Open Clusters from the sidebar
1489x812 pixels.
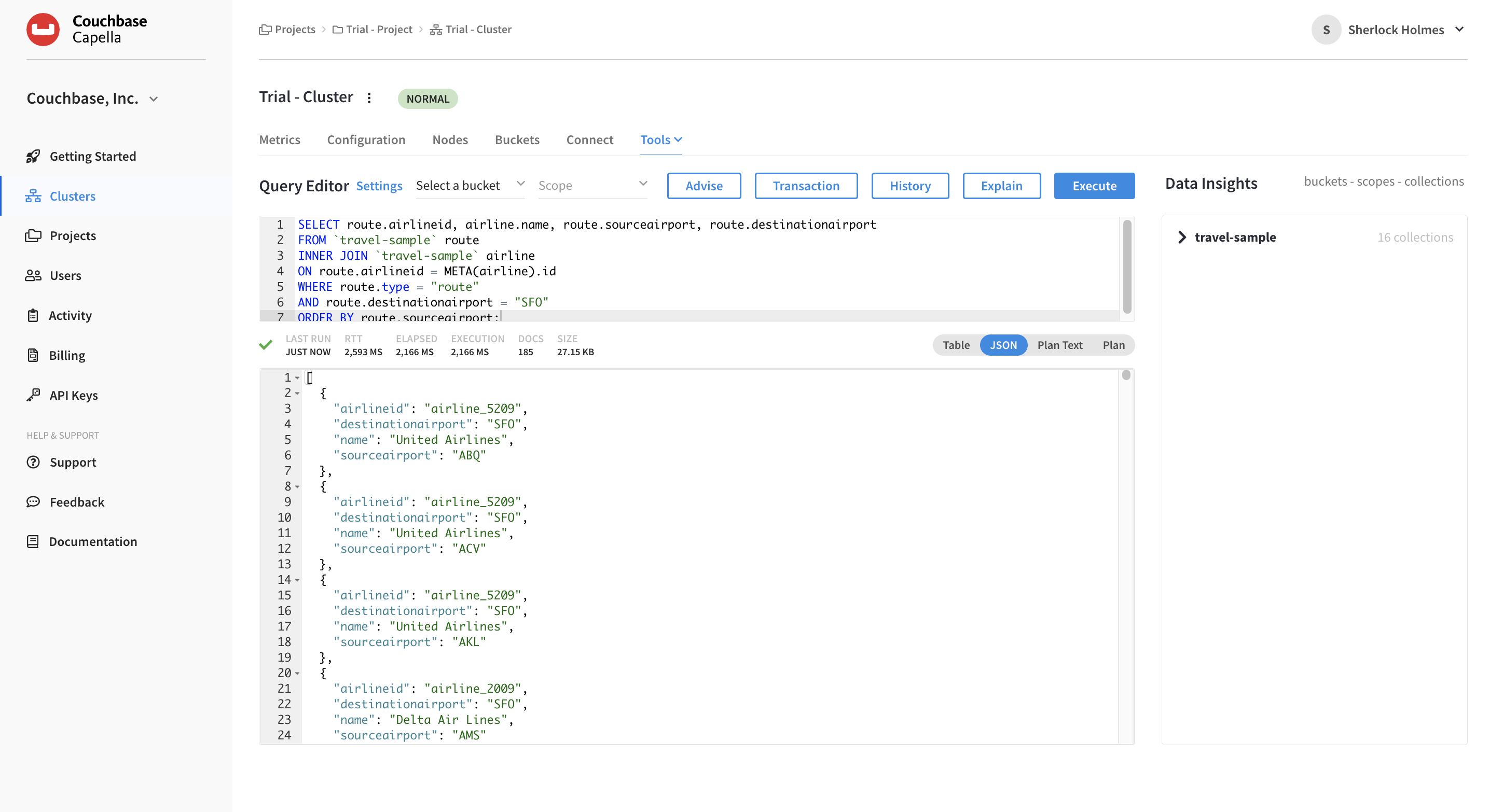click(x=72, y=196)
